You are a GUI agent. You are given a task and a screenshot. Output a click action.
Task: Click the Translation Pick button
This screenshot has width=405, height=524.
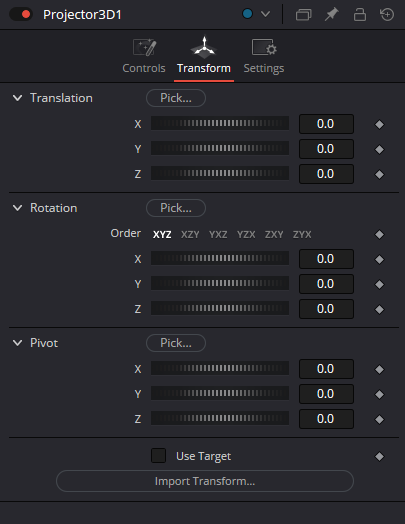click(176, 98)
